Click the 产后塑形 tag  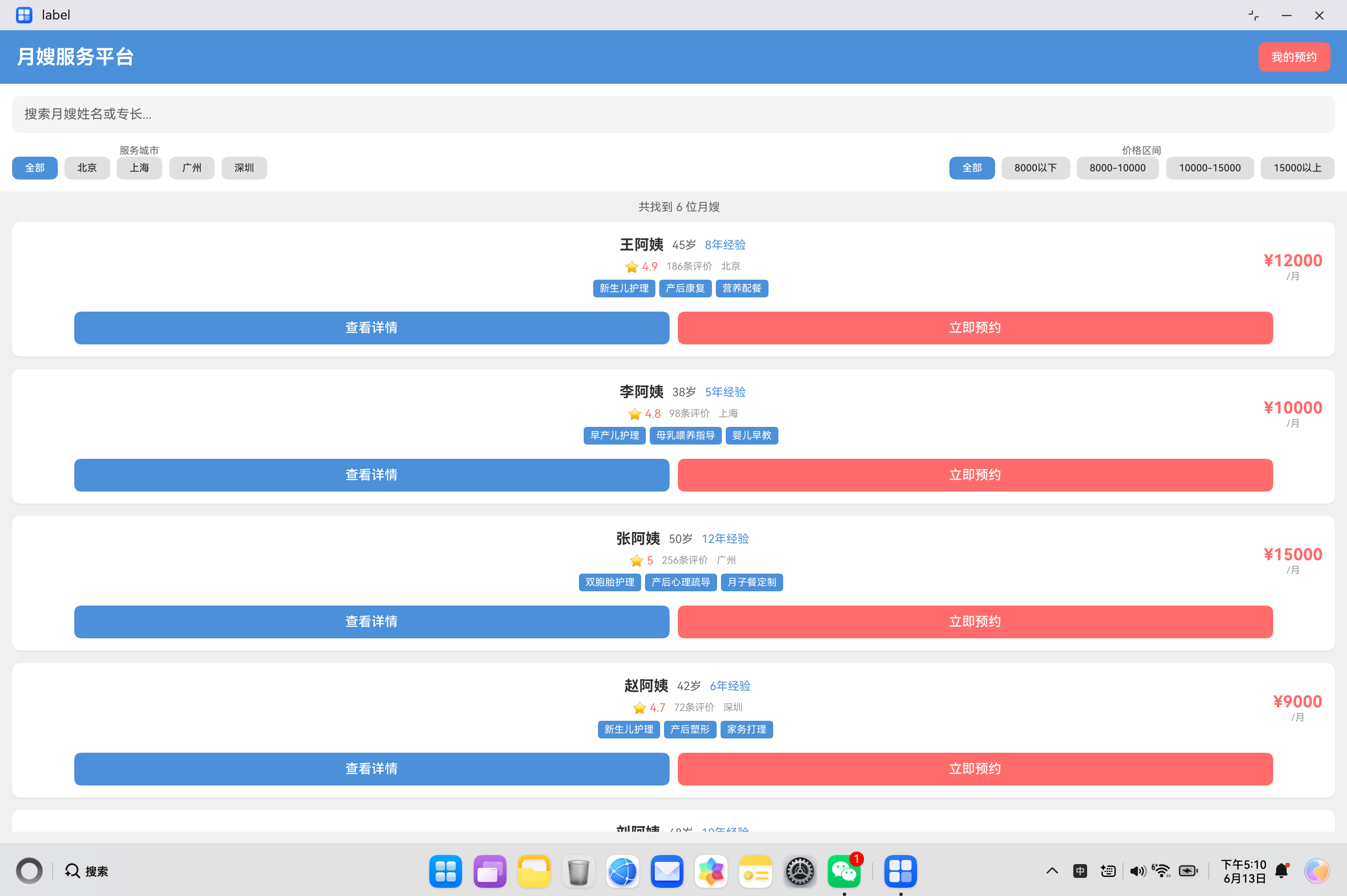pos(690,730)
